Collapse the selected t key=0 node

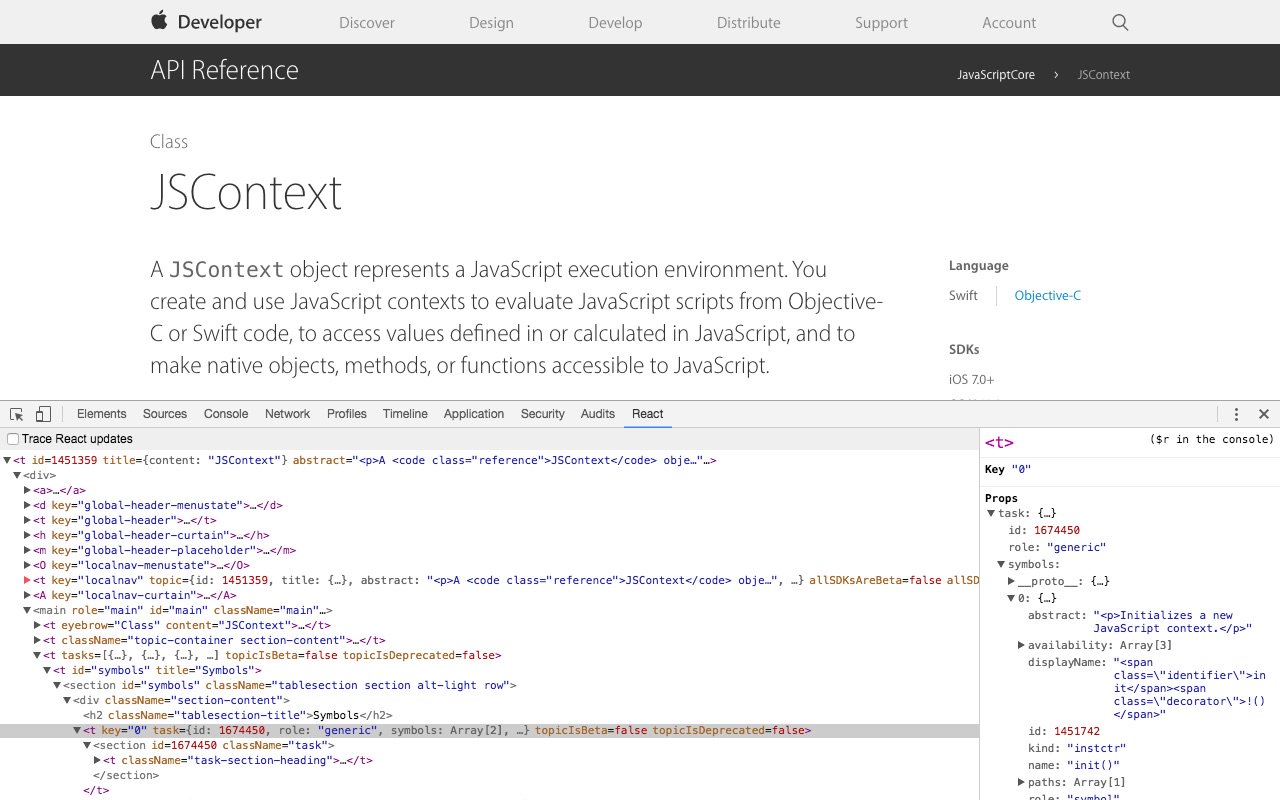click(x=78, y=731)
